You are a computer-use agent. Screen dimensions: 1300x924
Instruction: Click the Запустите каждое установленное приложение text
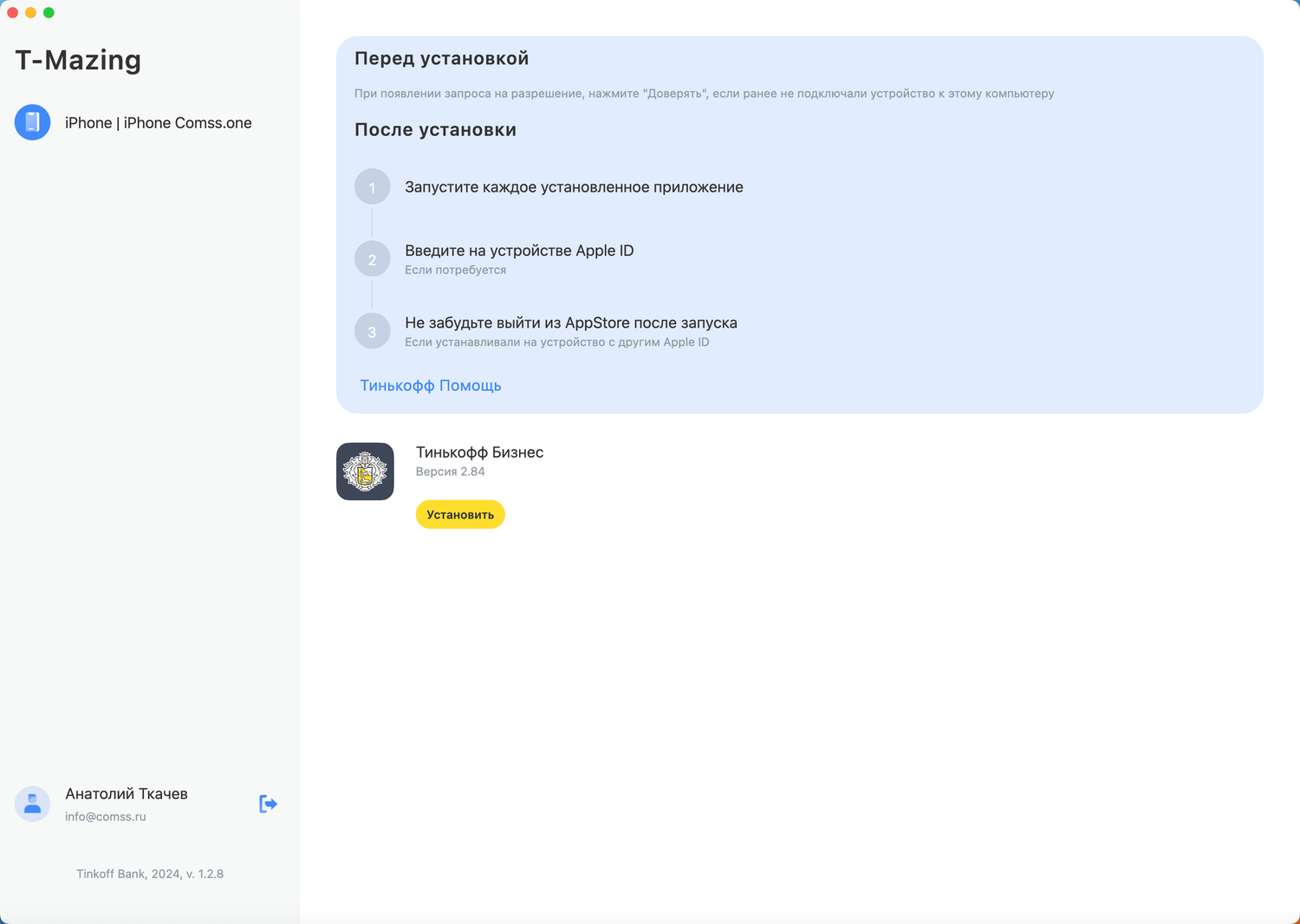(575, 187)
